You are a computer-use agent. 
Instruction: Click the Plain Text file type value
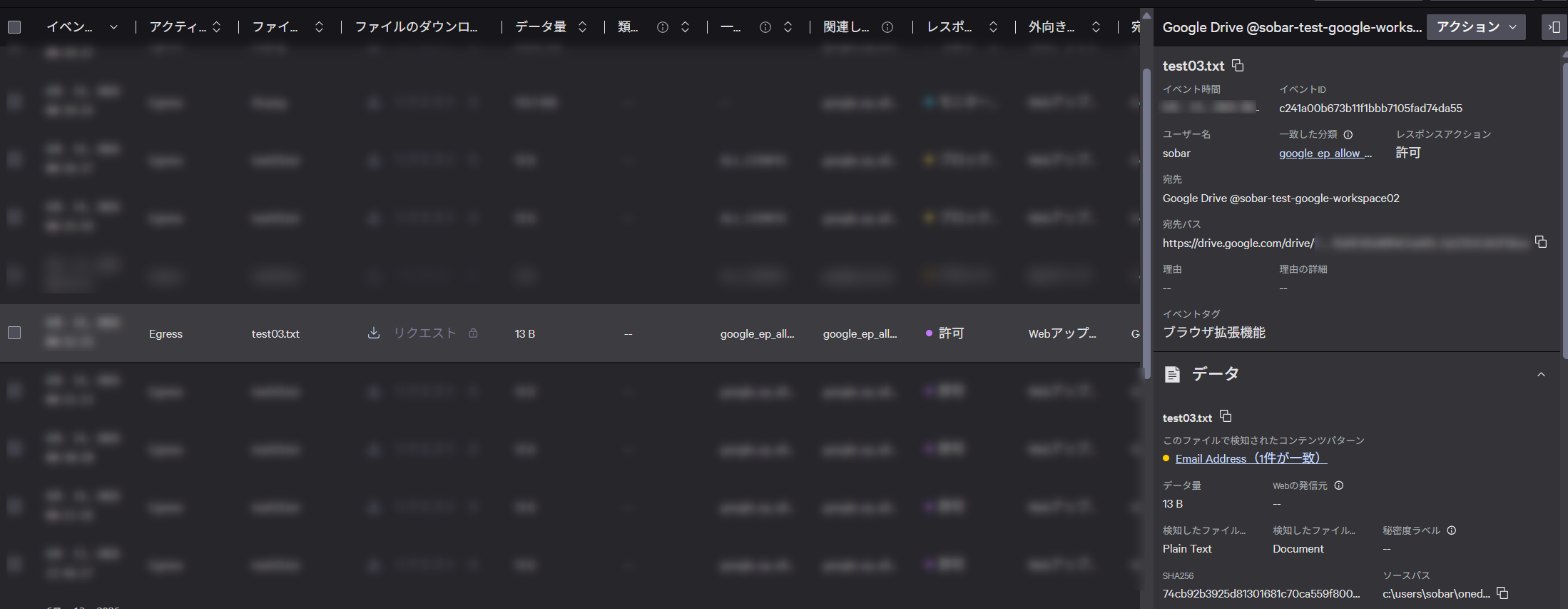[1187, 548]
